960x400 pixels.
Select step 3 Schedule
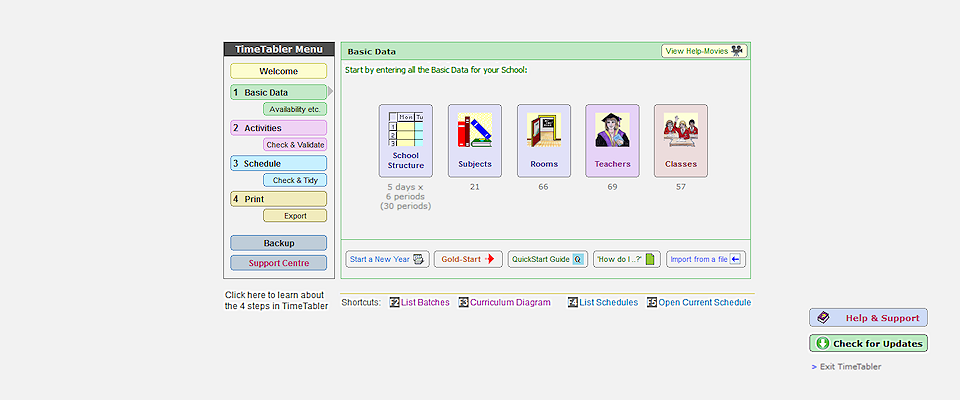(x=279, y=164)
